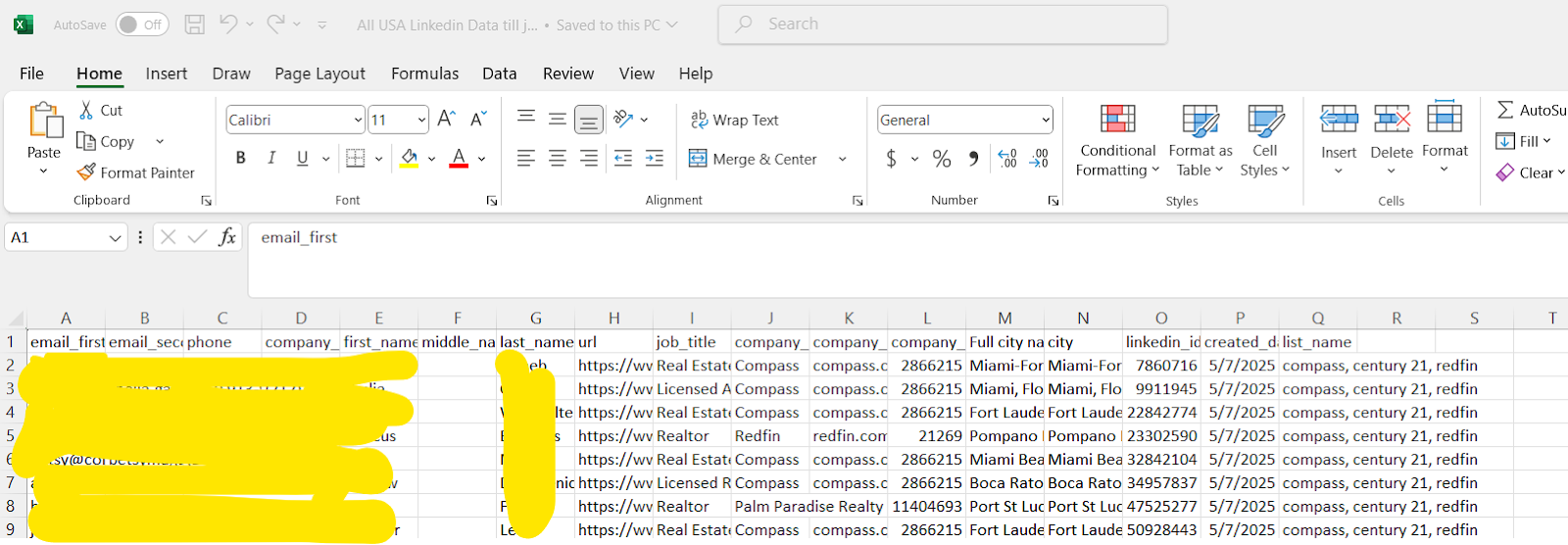Click the Search box
This screenshot has width=1568, height=545.
943,25
